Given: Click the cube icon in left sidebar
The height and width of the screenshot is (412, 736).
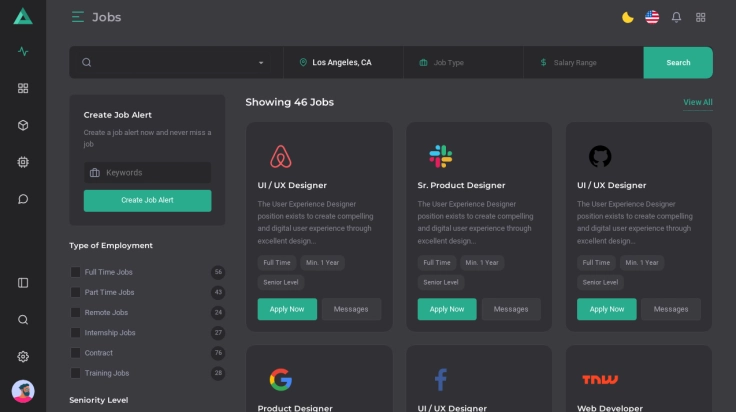Looking at the screenshot, I should pyautogui.click(x=23, y=125).
